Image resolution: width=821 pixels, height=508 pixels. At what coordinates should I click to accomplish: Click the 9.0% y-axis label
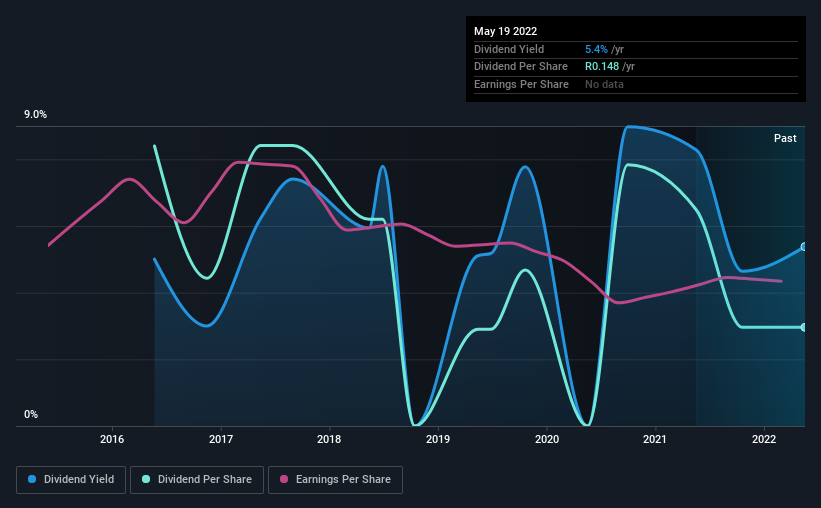tap(35, 115)
